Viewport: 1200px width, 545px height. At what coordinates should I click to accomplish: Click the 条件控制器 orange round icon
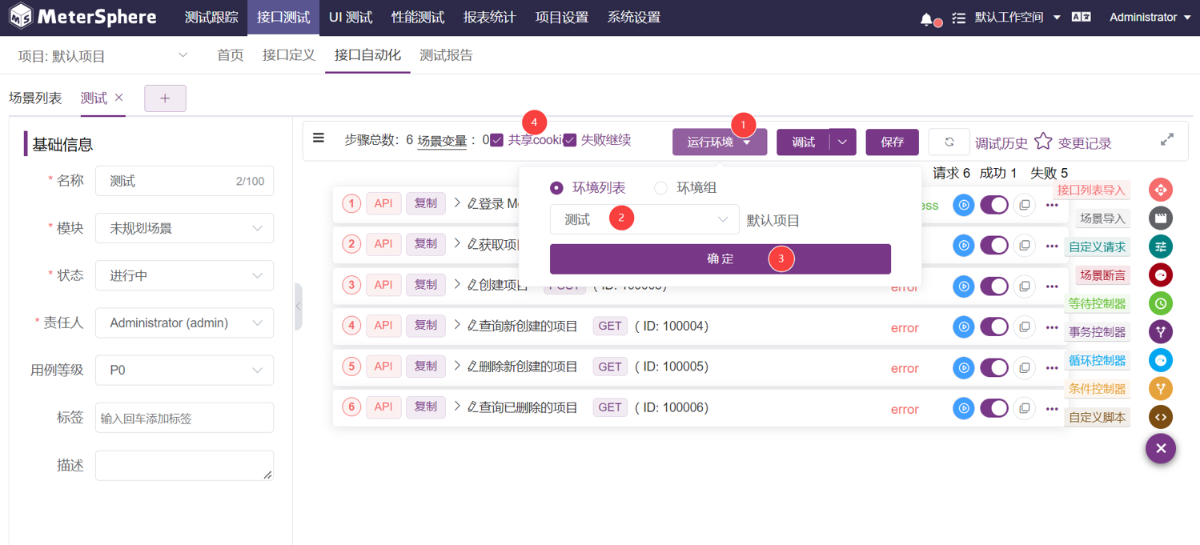1160,389
